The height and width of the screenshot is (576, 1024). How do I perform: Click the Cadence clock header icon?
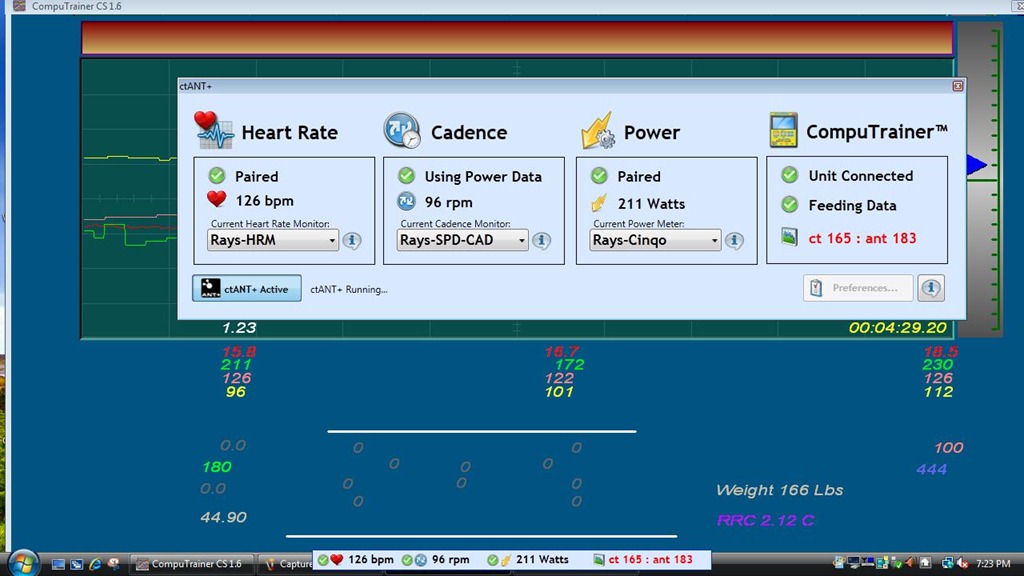(x=402, y=130)
